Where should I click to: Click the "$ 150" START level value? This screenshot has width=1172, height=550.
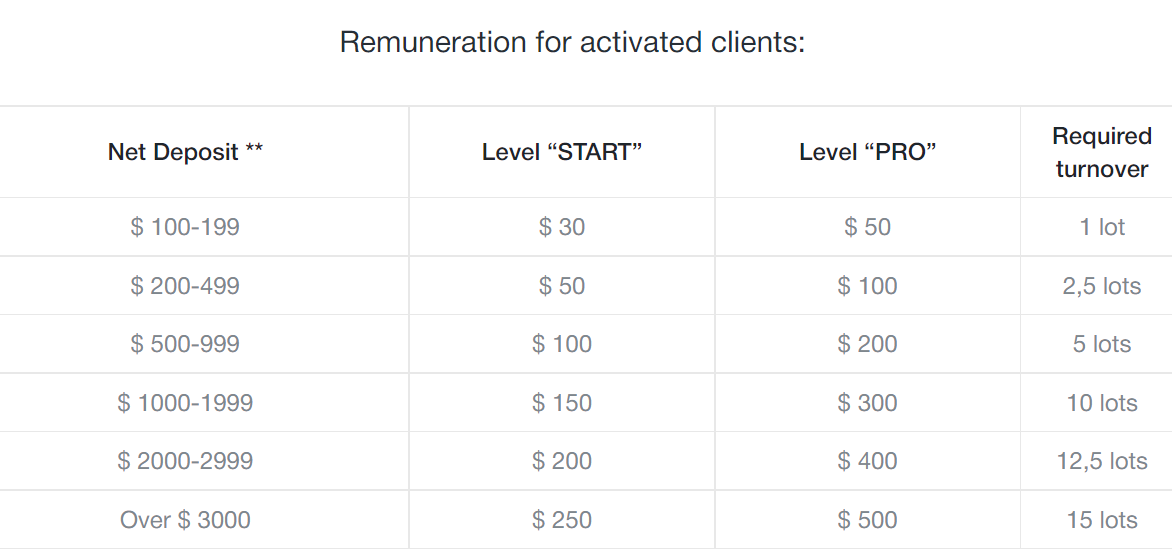[x=562, y=403]
